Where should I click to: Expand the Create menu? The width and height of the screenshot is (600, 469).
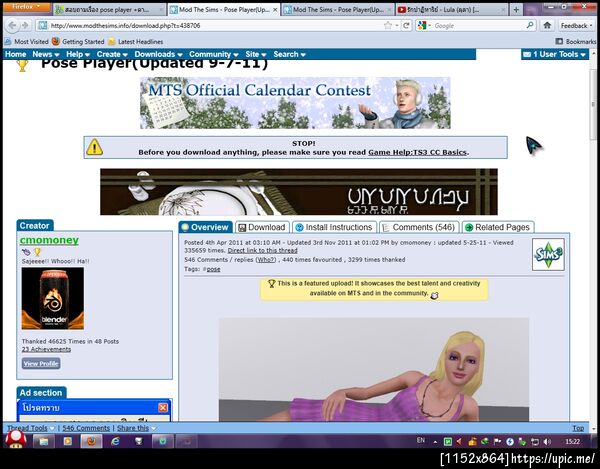pos(112,54)
